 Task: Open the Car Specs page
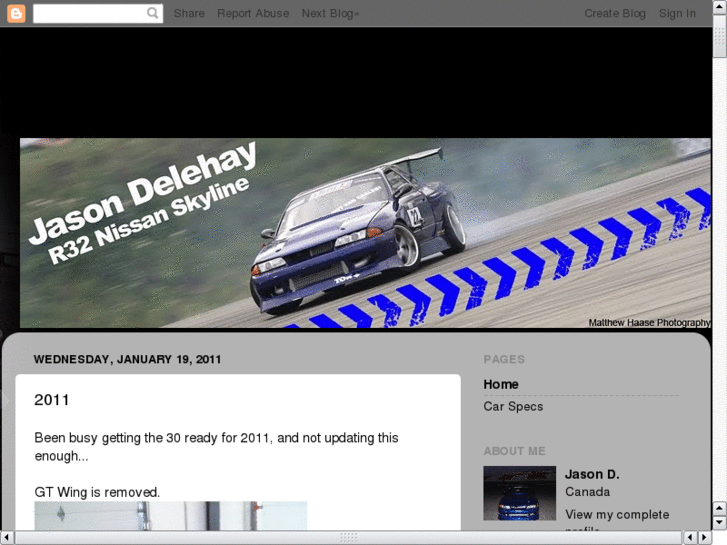pos(513,406)
